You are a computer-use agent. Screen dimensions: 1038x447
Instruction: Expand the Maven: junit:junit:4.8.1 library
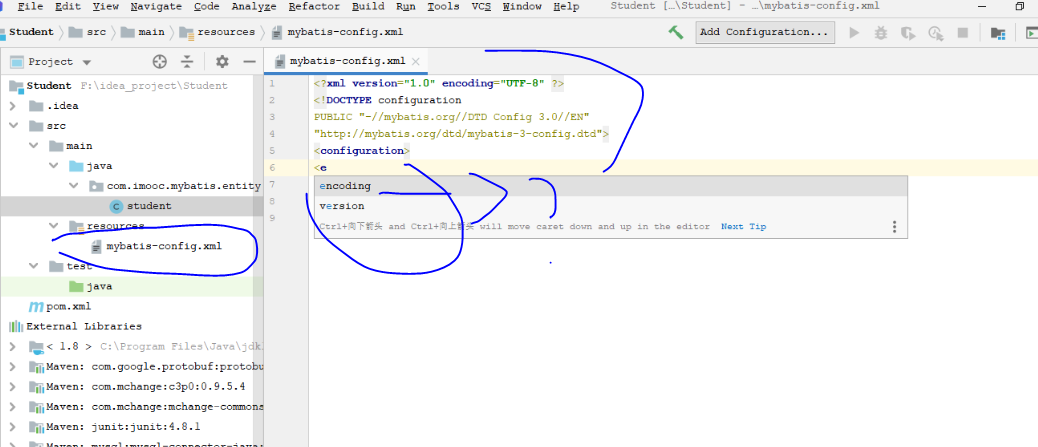pyautogui.click(x=13, y=426)
